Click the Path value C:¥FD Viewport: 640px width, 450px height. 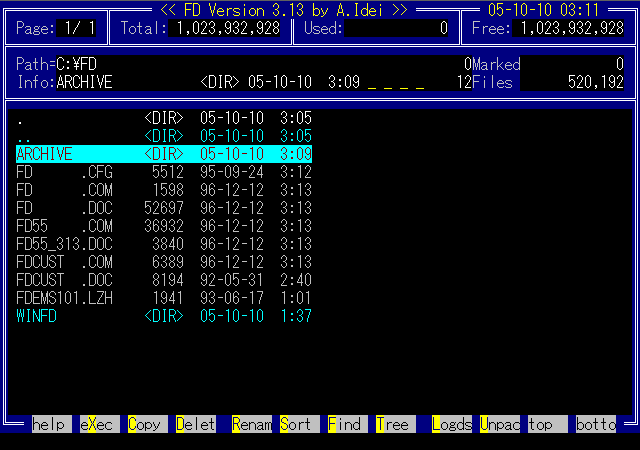tap(76, 64)
